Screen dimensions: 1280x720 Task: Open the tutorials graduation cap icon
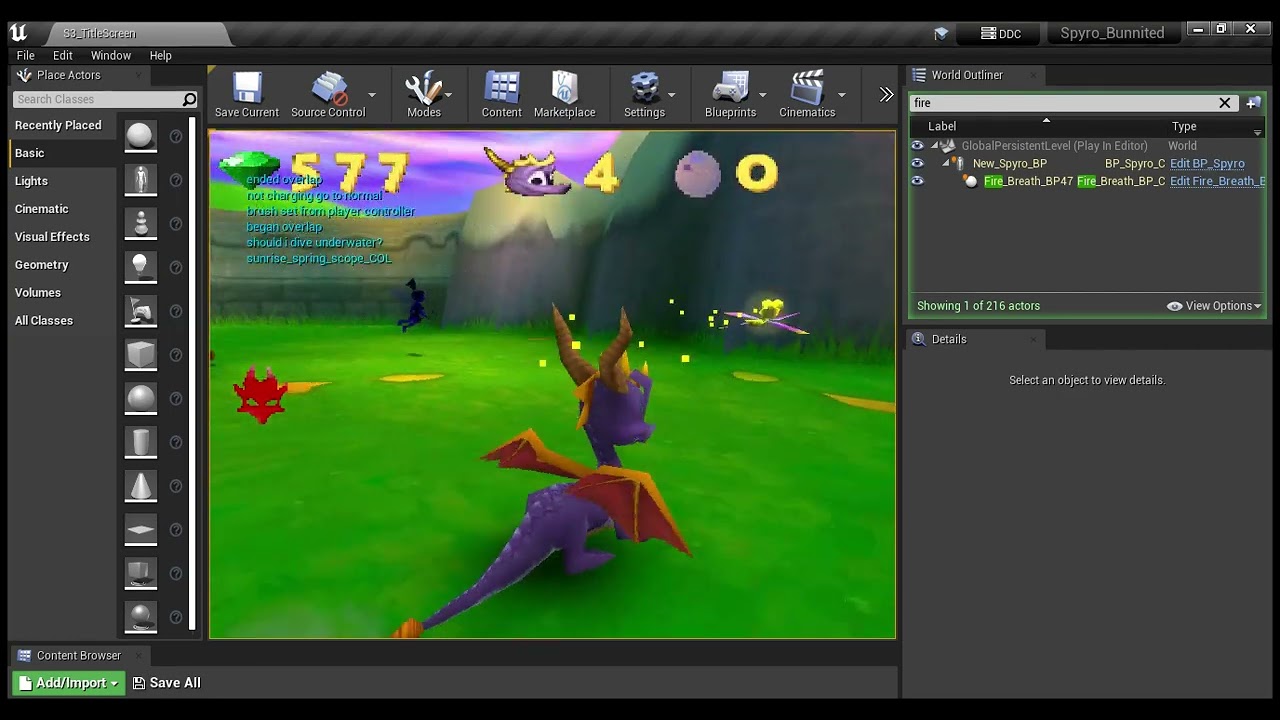(x=941, y=34)
